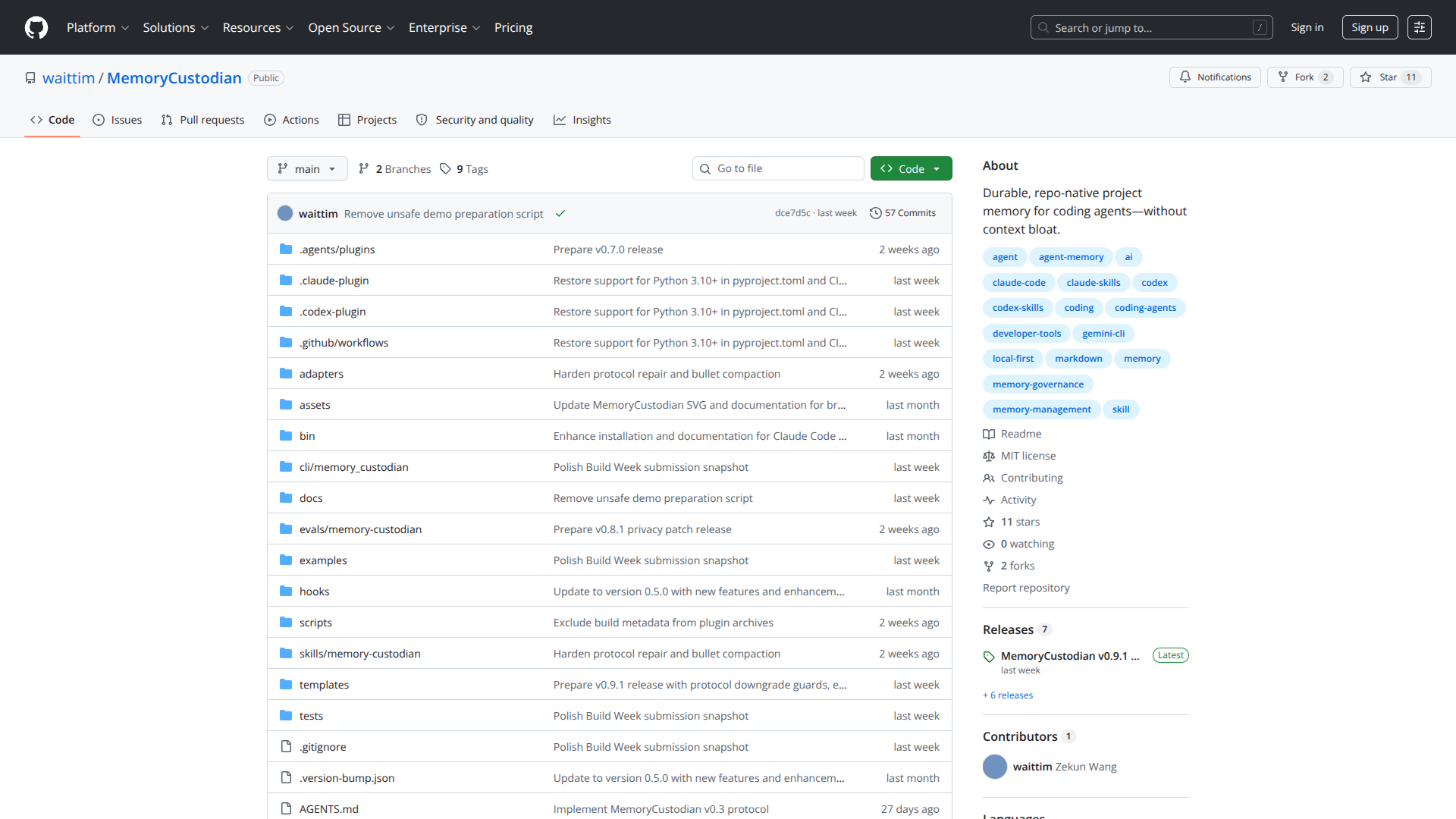Open the templates folder
Image resolution: width=1456 pixels, height=819 pixels.
click(x=324, y=685)
